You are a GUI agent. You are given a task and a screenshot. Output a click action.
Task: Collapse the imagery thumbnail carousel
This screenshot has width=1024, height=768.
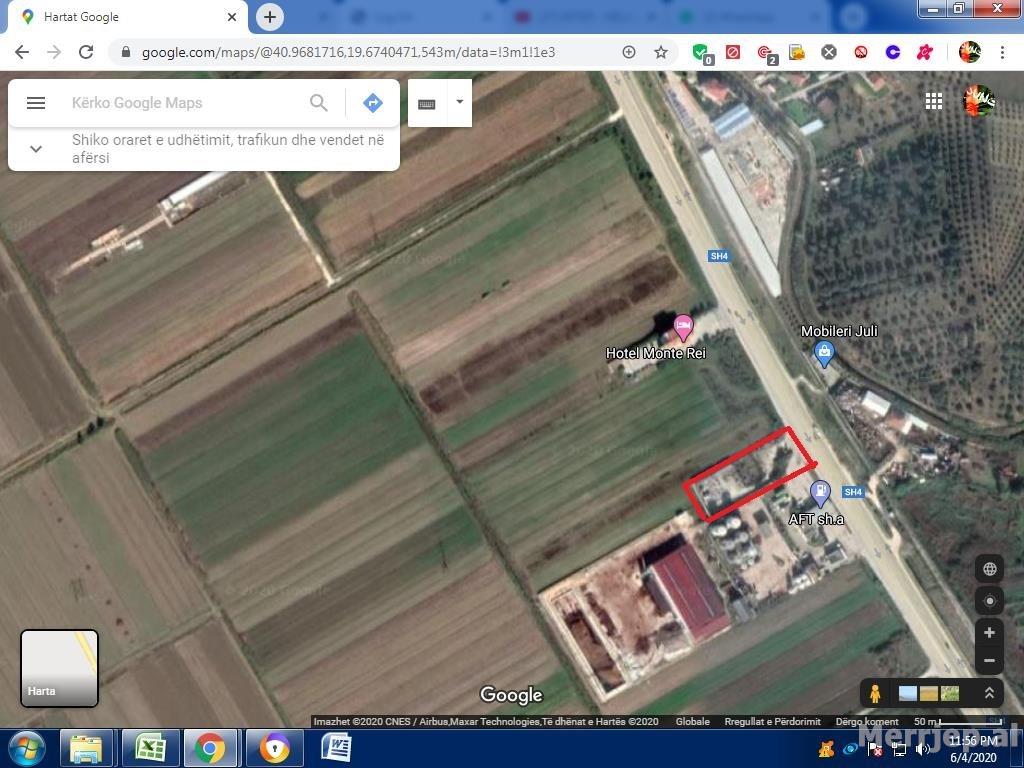pyautogui.click(x=989, y=692)
